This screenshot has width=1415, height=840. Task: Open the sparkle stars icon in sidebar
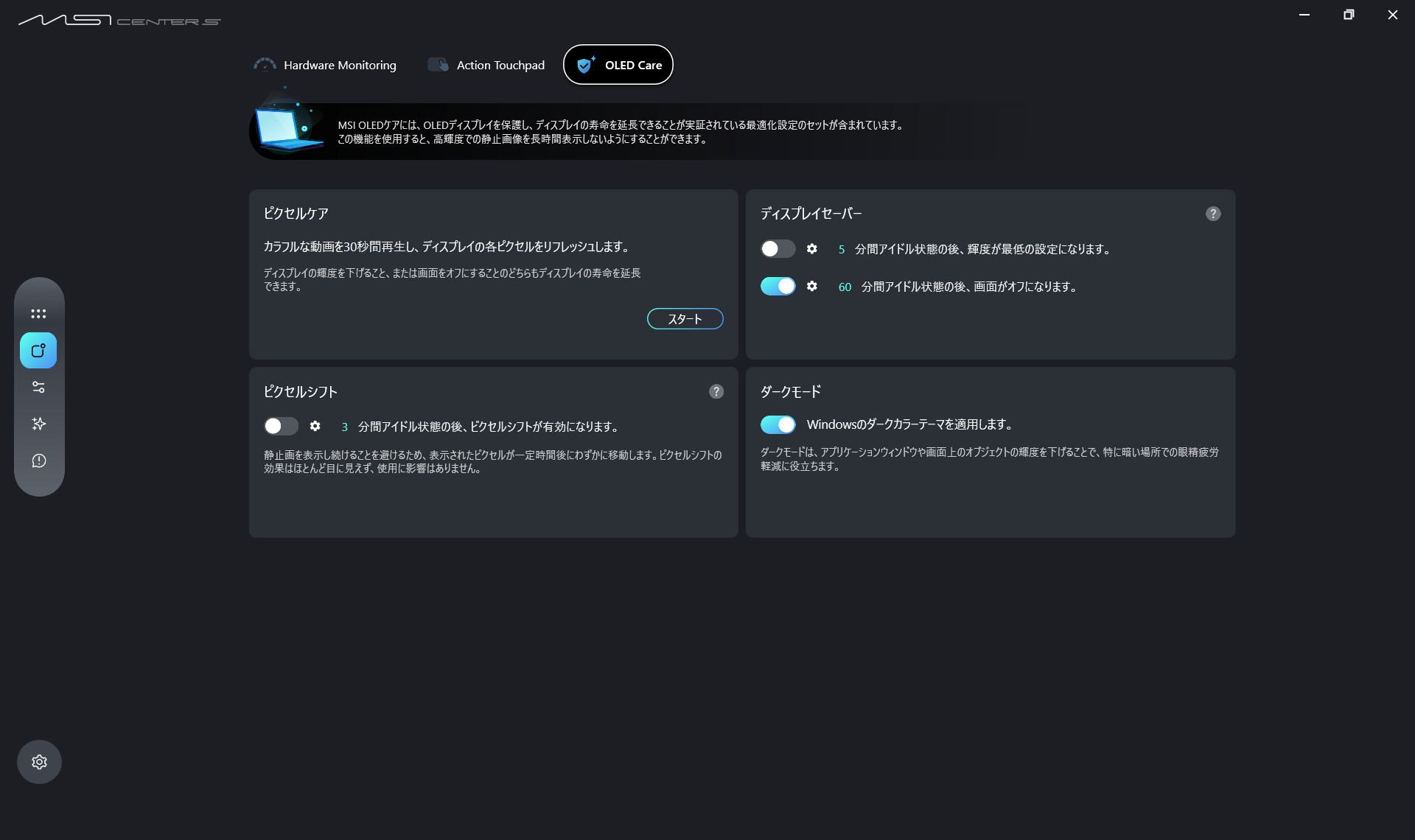[38, 424]
